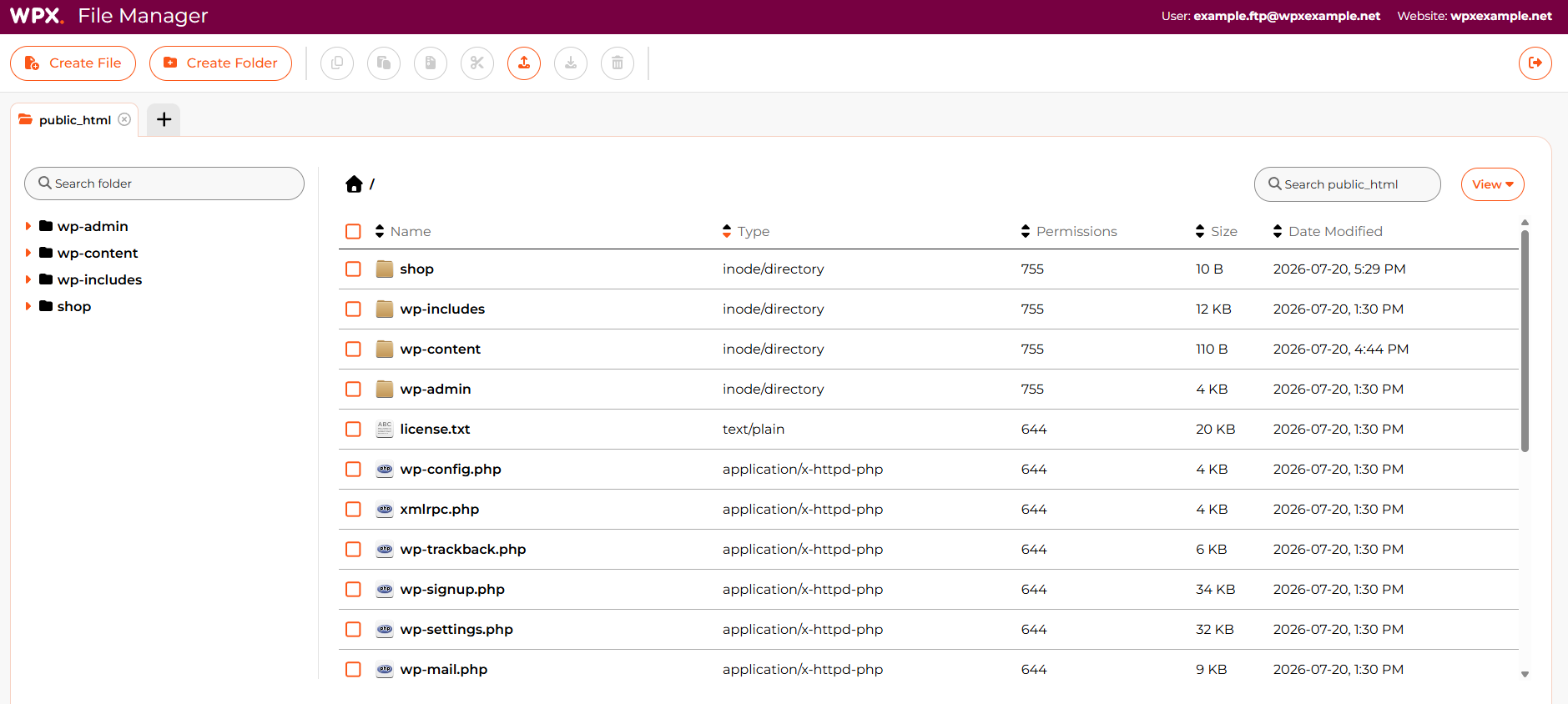Screen dimensions: 1568x704
Task: Click the Download icon in the toolbar
Action: tap(571, 63)
